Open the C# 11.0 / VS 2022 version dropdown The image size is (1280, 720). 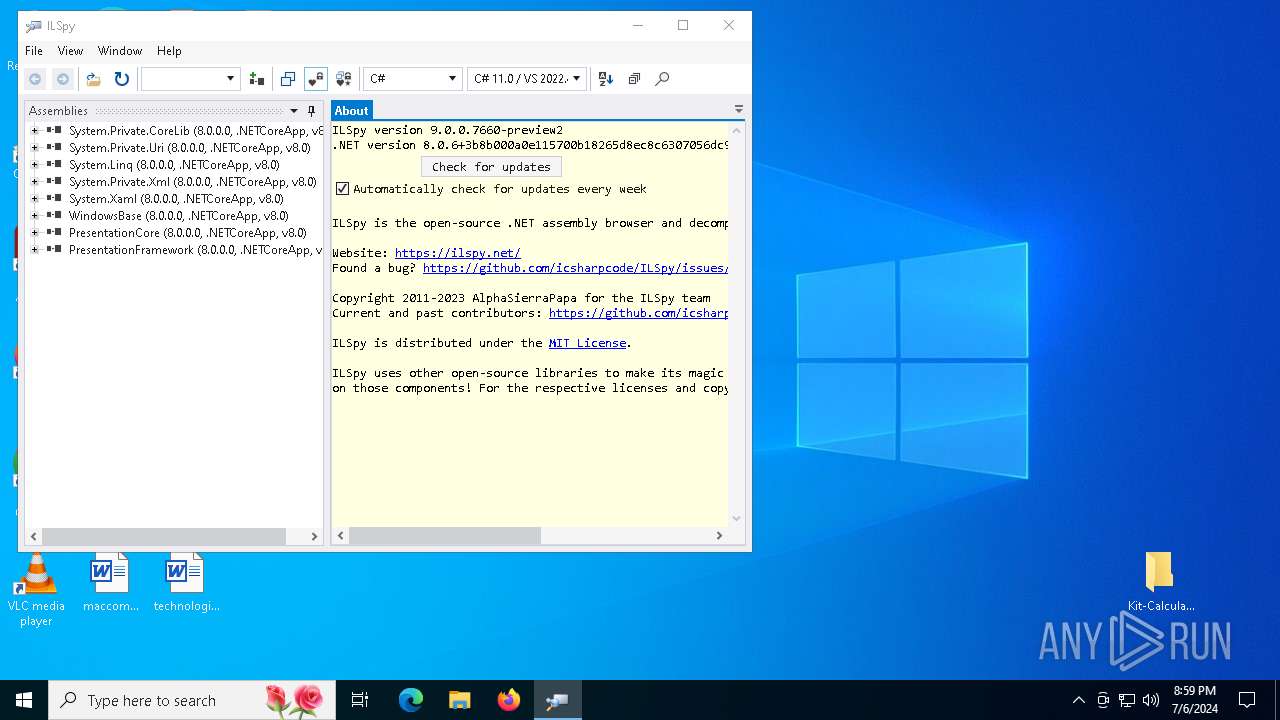point(527,79)
